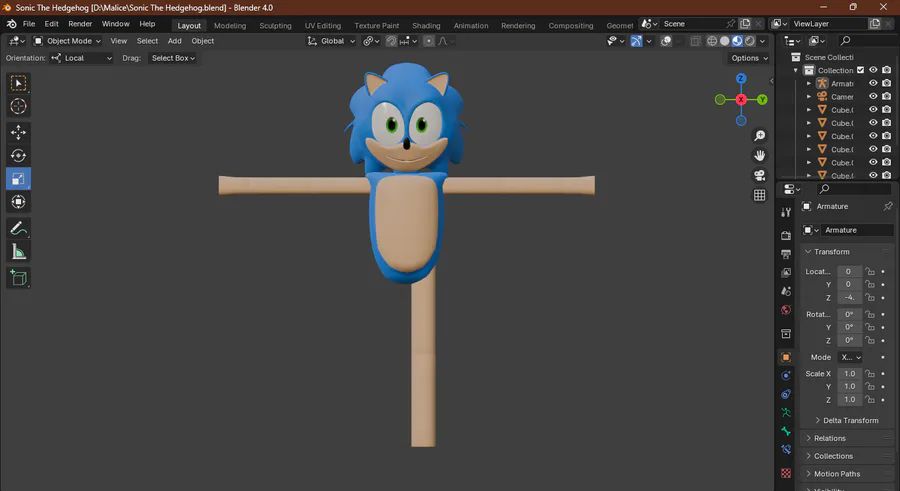The width and height of the screenshot is (900, 491).
Task: Open the Object Constraints properties tab
Action: pyautogui.click(x=786, y=395)
